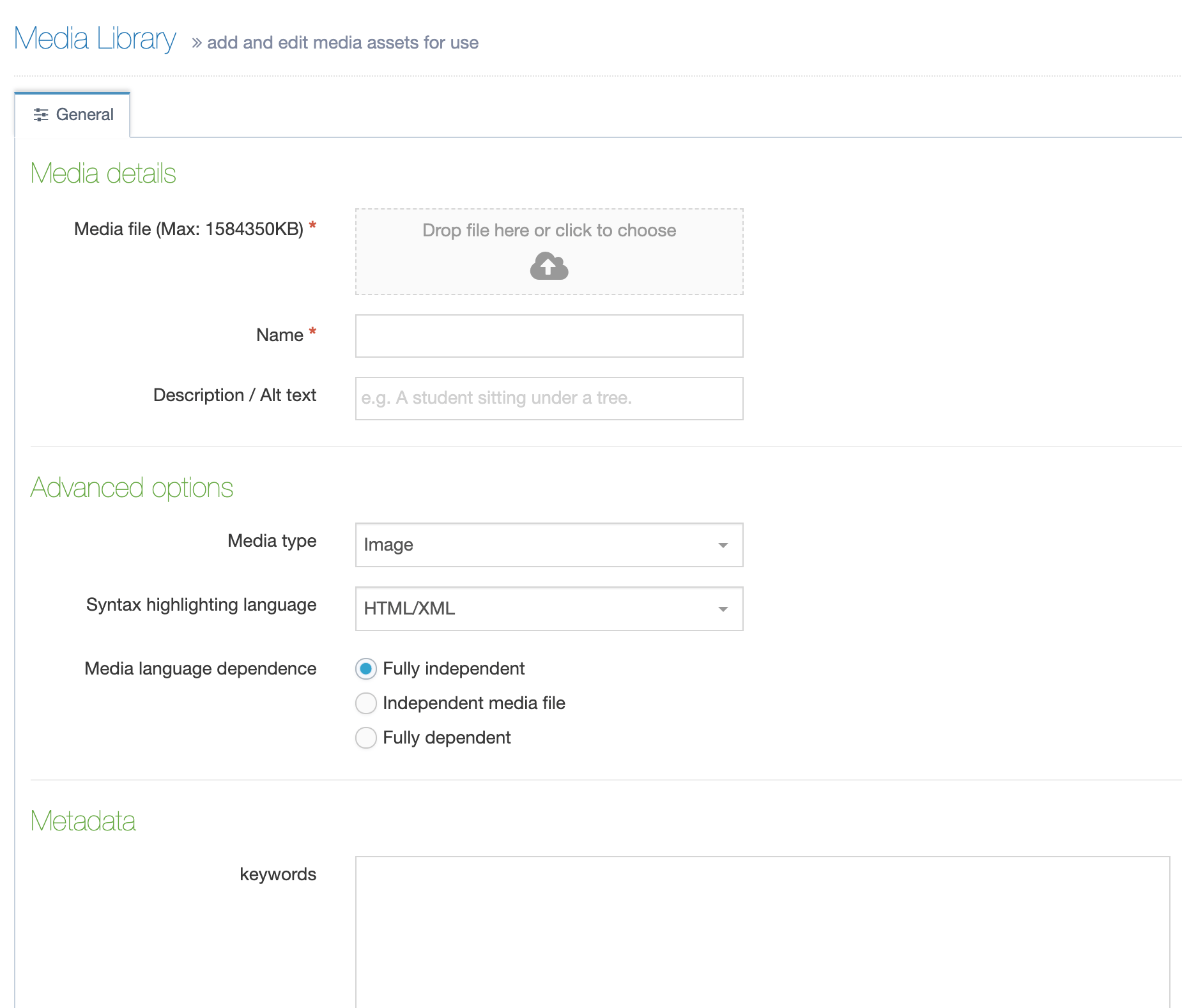Switch to the General tab
The height and width of the screenshot is (1008, 1182).
pos(73,115)
